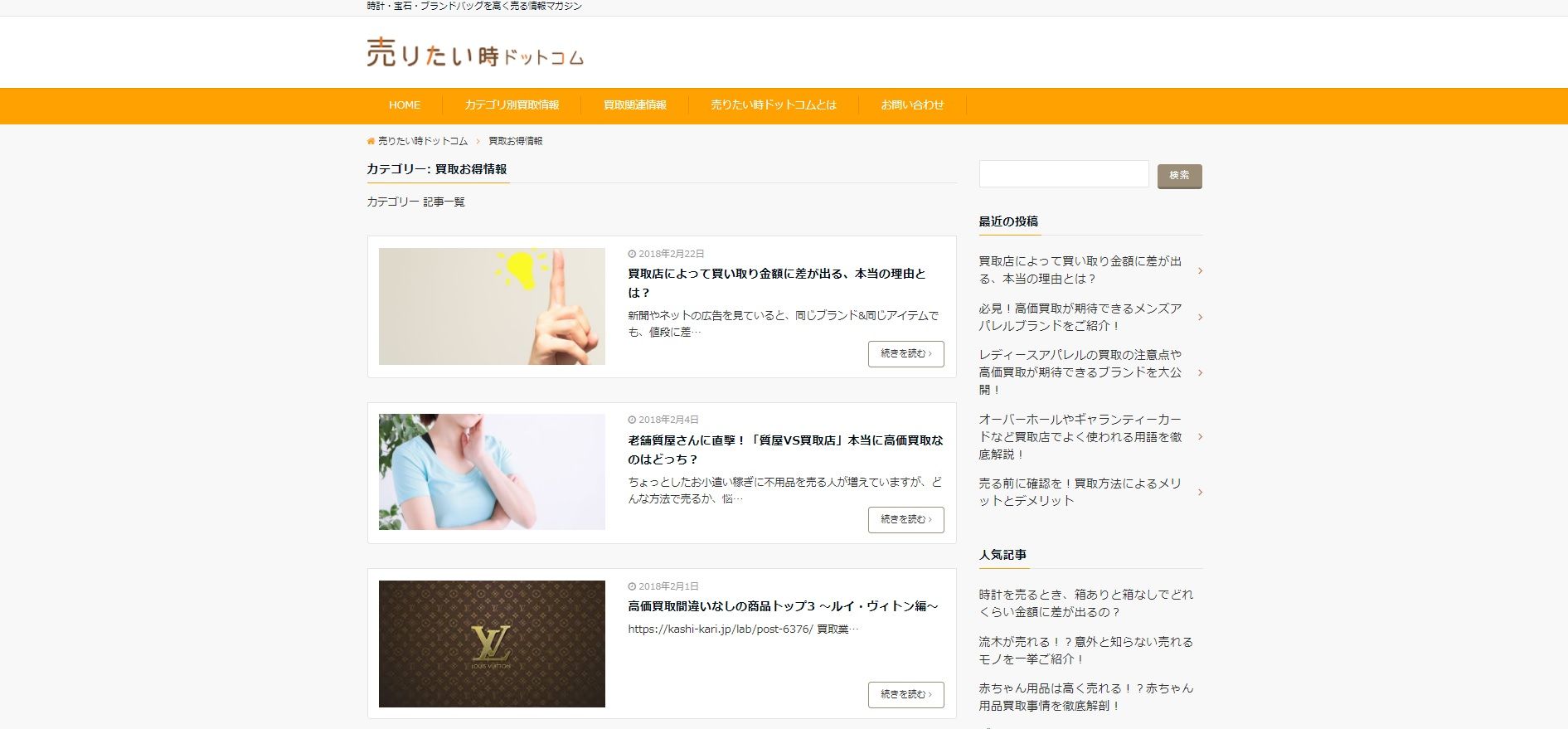Image resolution: width=1568 pixels, height=729 pixels.
Task: Click excerpt 新聞やネットの広告を見ていると
Action: [x=784, y=323]
